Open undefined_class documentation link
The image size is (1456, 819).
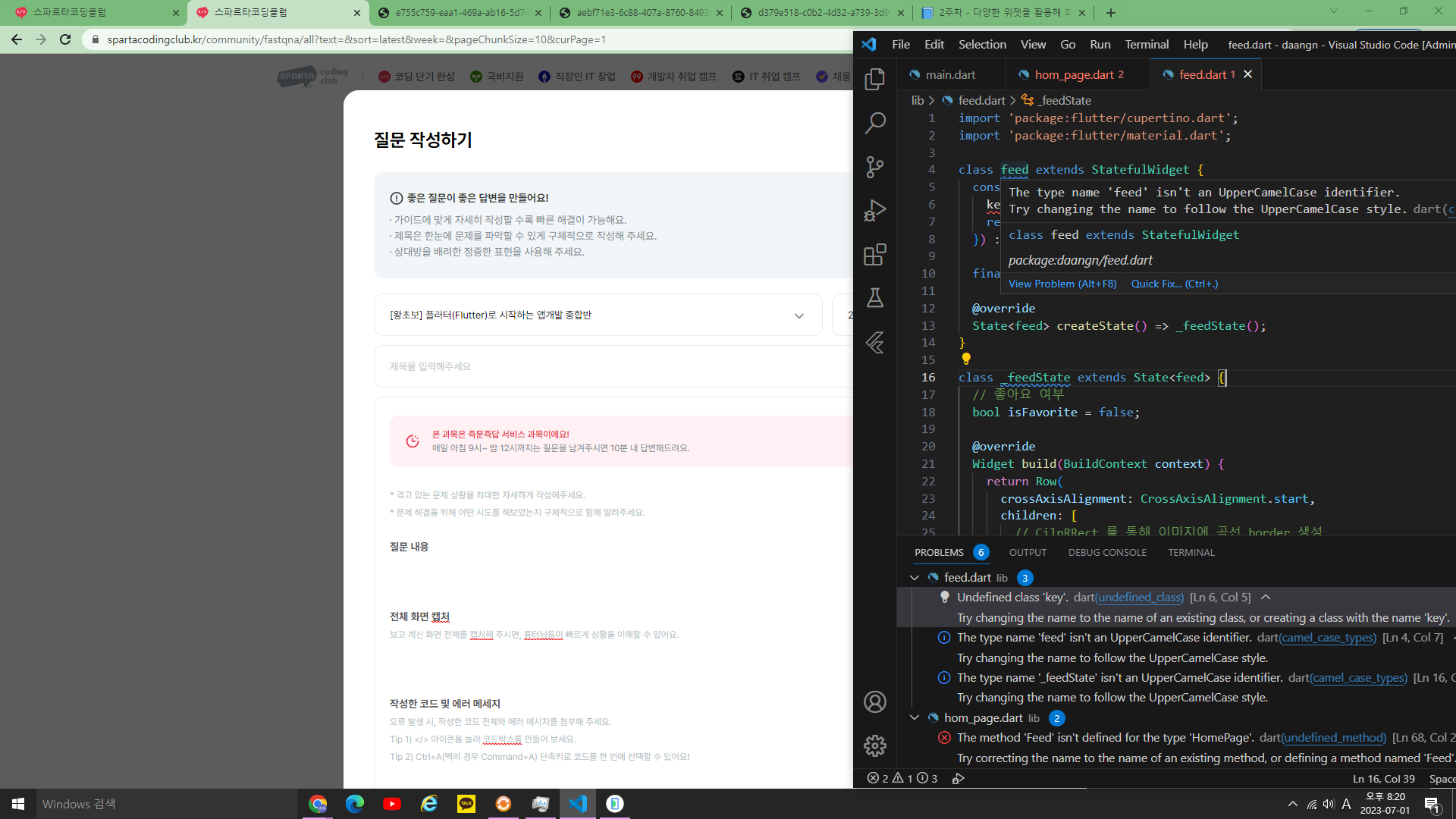point(1139,598)
